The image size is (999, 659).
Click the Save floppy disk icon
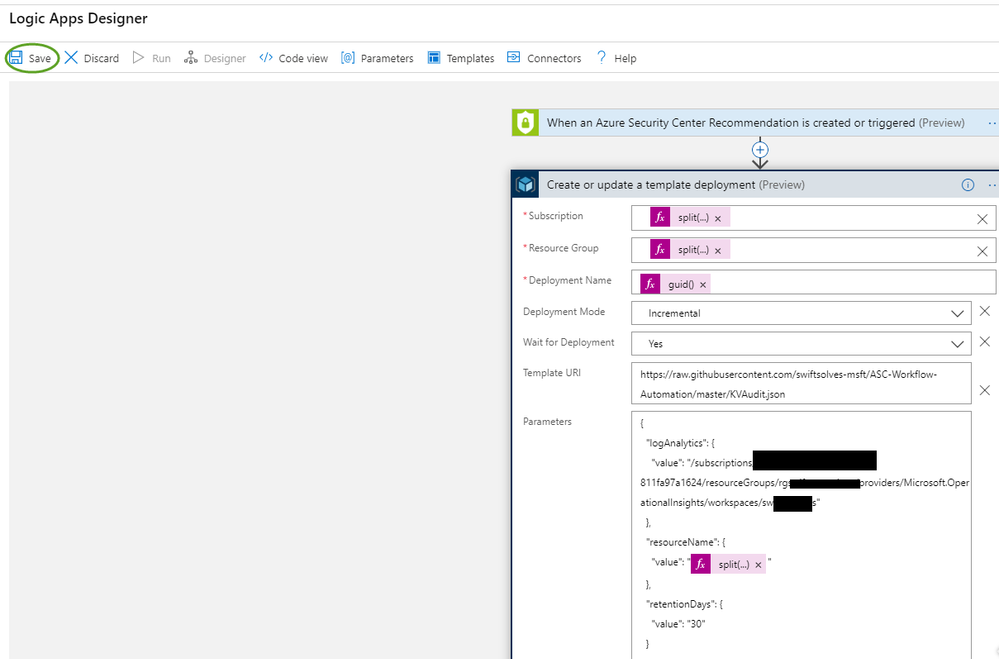tap(16, 58)
